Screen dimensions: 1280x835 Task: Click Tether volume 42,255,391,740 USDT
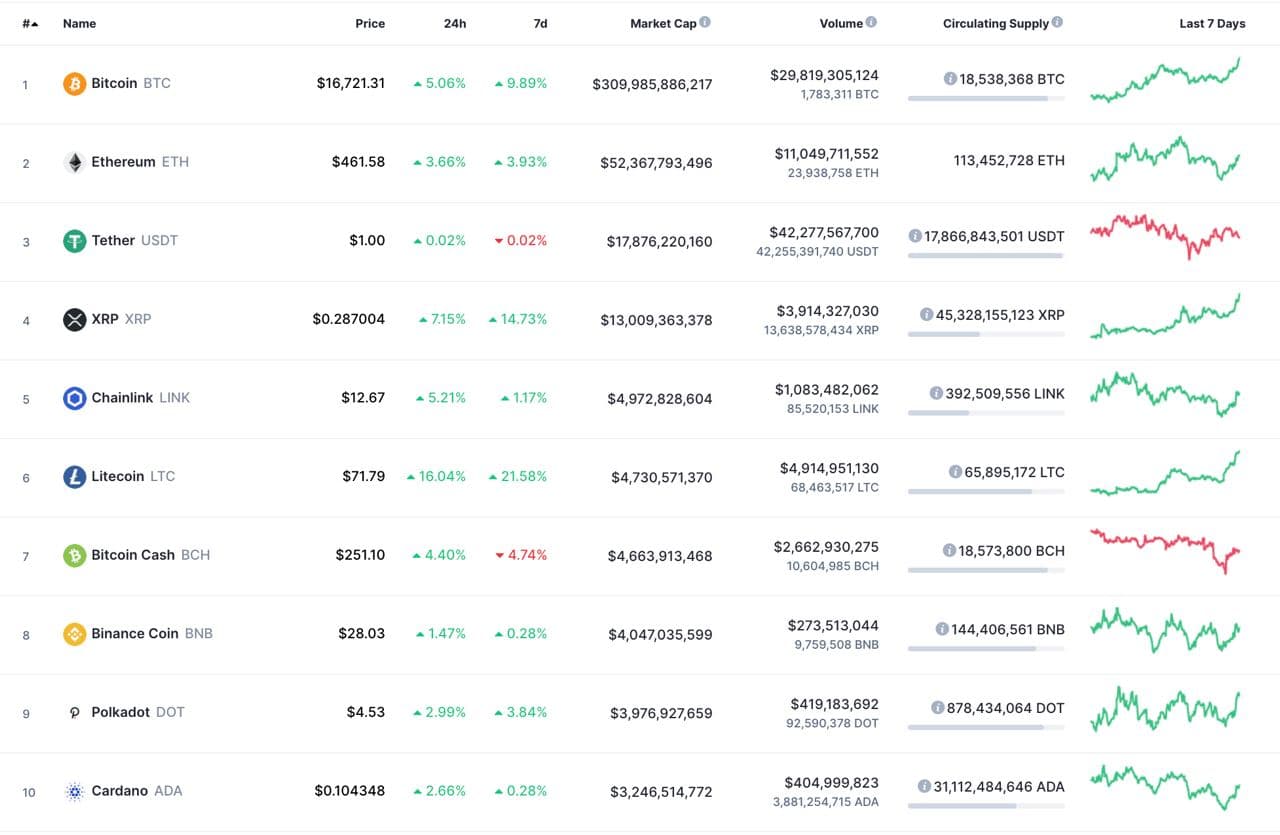(x=817, y=252)
